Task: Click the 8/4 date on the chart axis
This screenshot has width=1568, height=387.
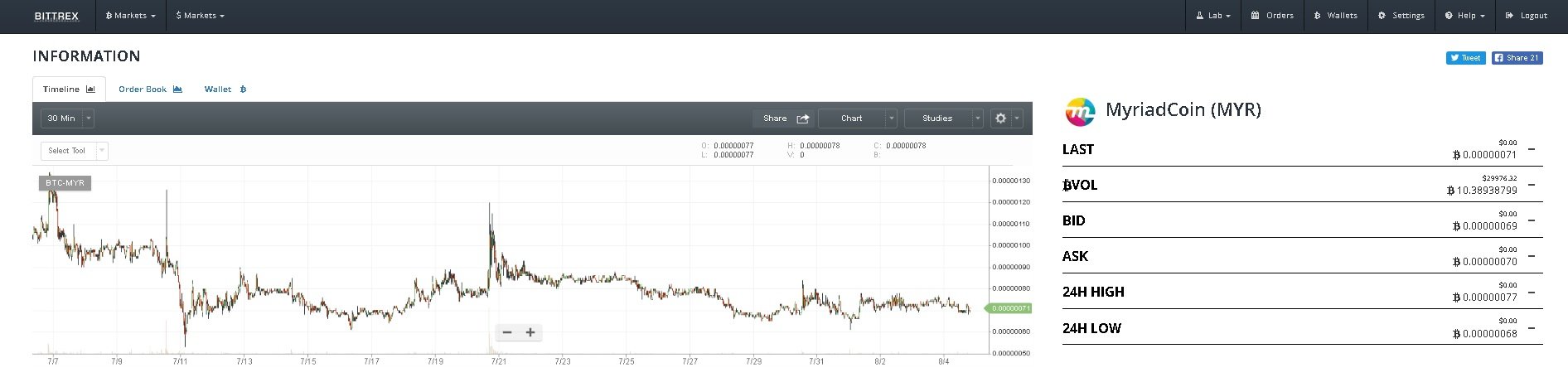Action: click(944, 362)
